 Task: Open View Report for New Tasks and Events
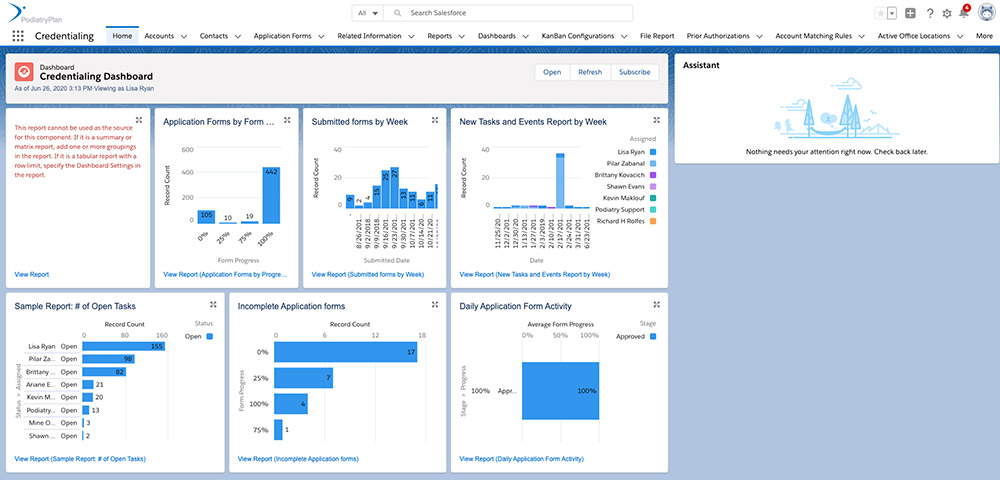click(534, 275)
